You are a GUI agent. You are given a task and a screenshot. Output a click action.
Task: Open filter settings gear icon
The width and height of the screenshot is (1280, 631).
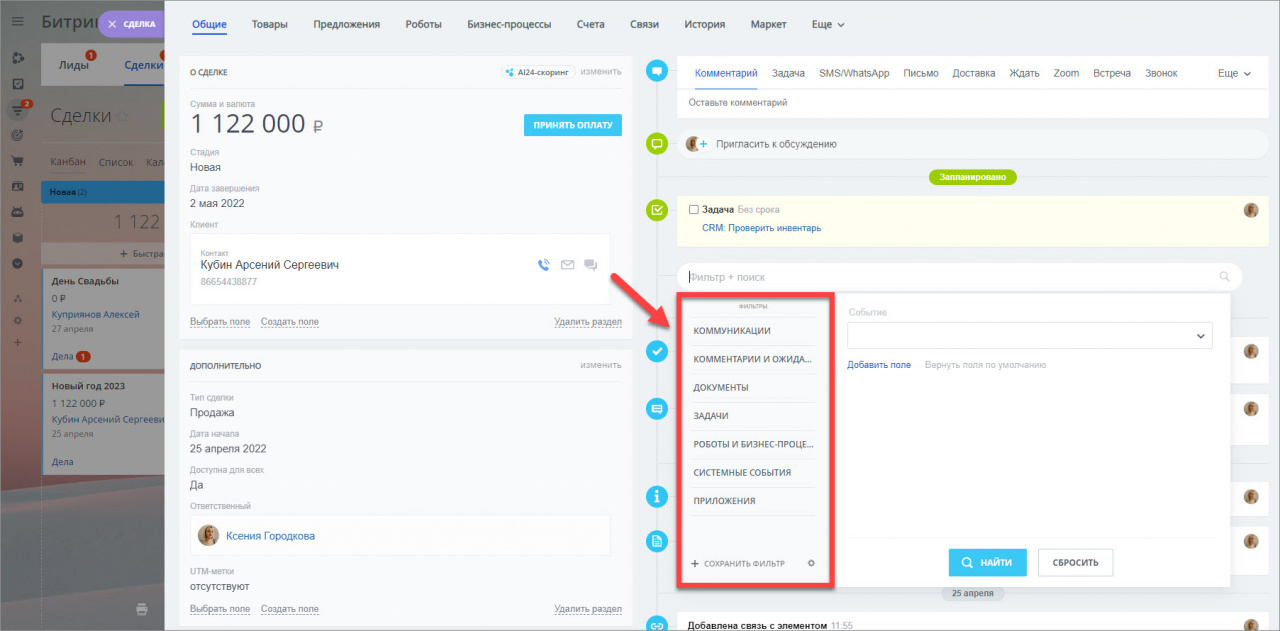pos(811,563)
